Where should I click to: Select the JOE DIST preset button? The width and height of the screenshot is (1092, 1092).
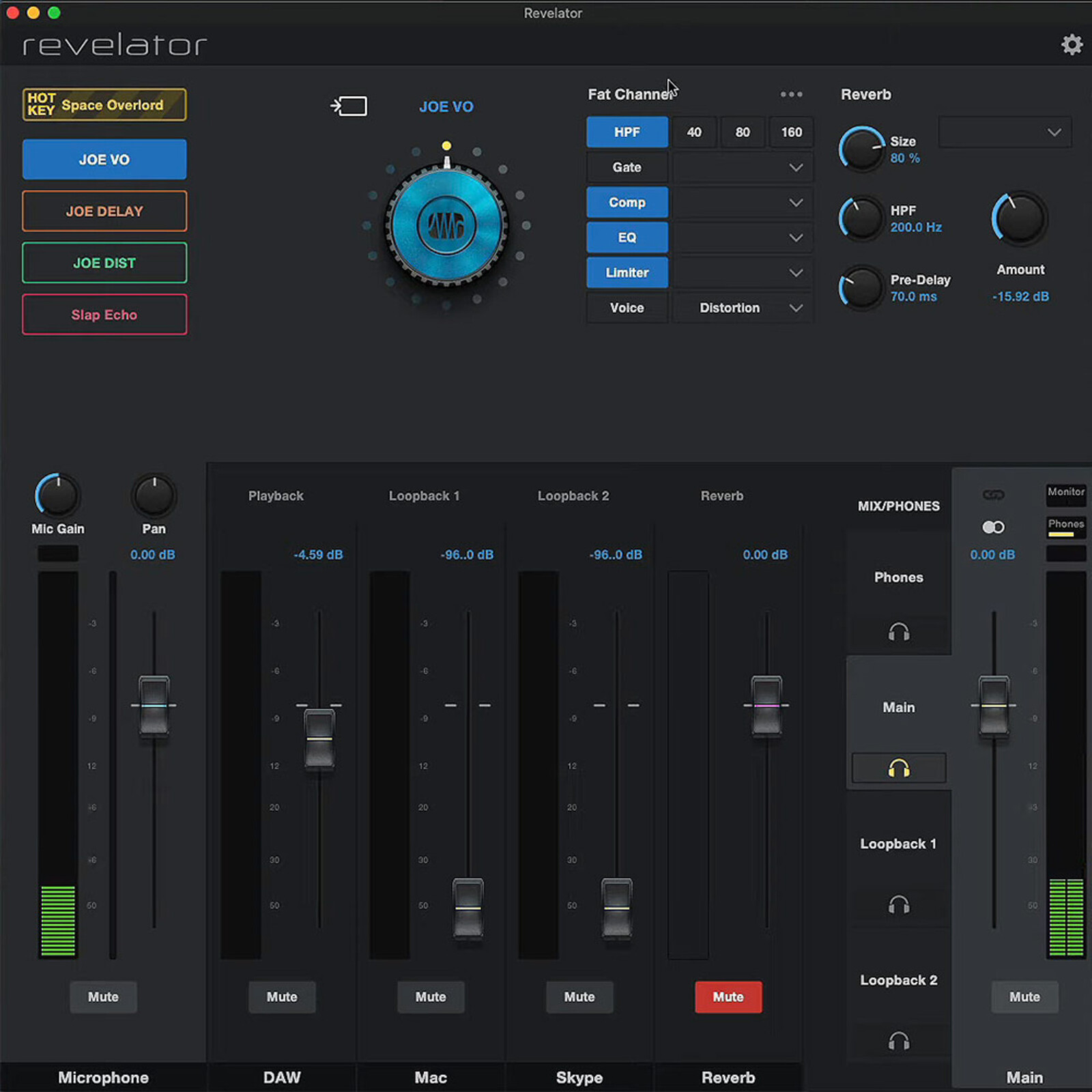104,263
